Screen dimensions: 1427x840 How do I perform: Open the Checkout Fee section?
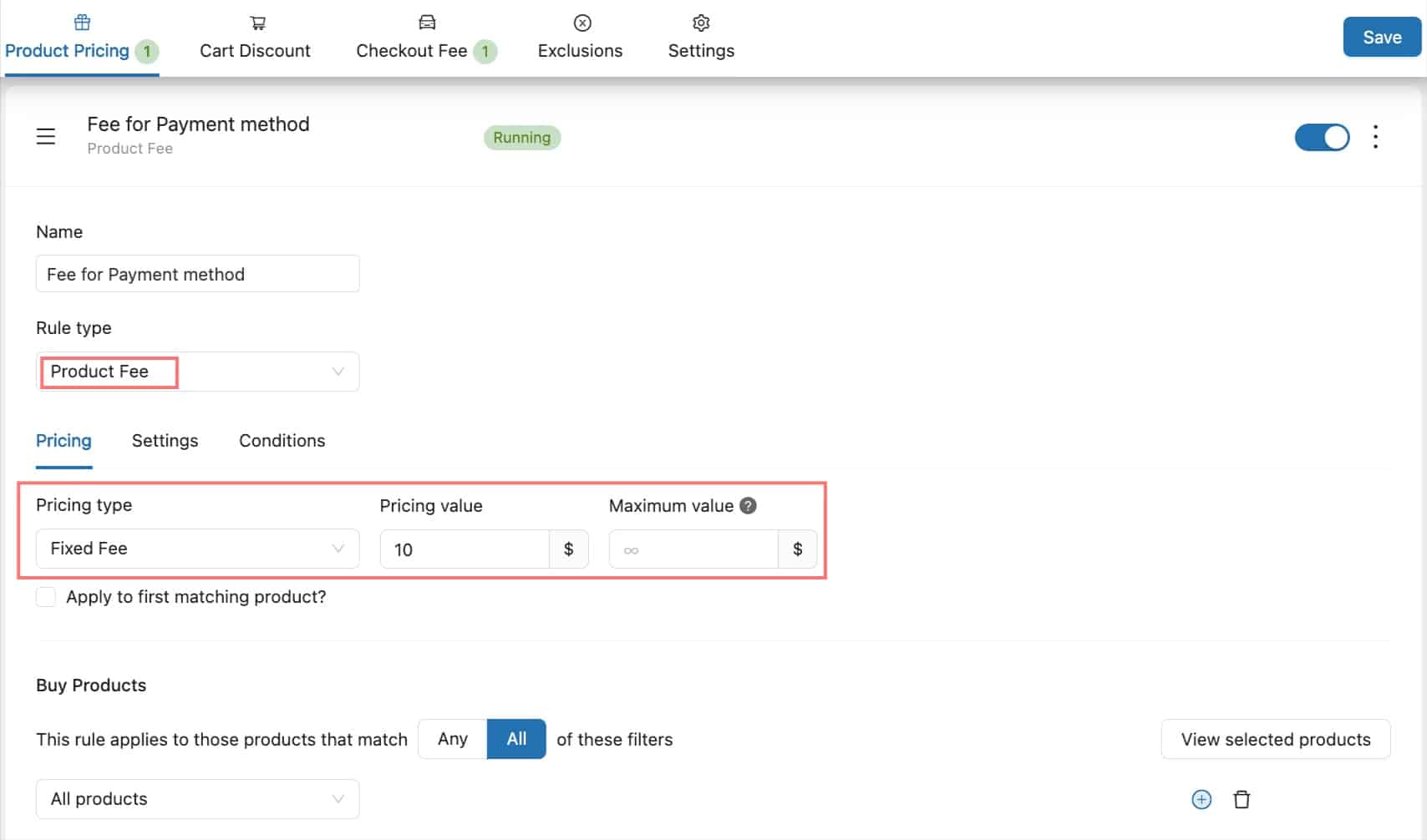coord(412,38)
